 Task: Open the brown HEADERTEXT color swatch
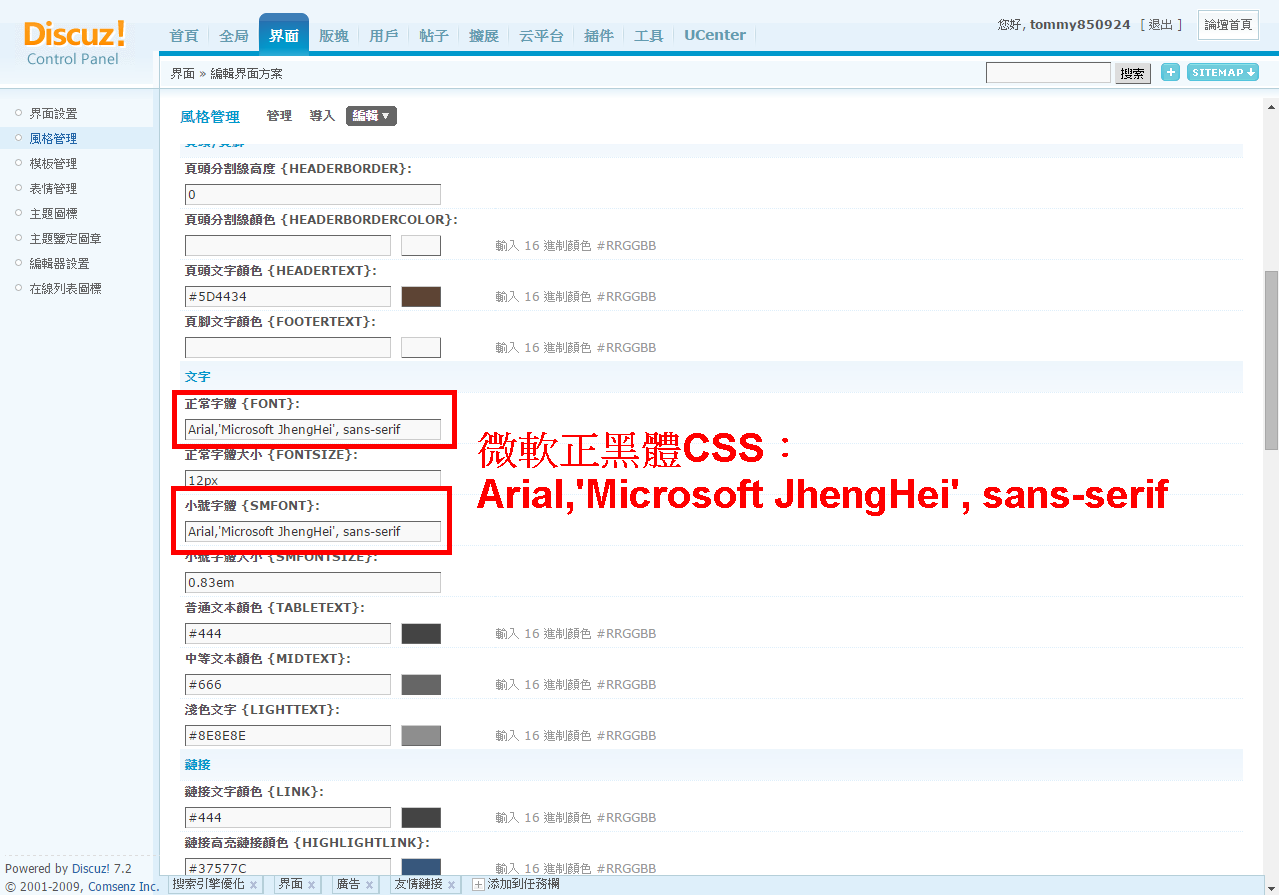point(421,296)
